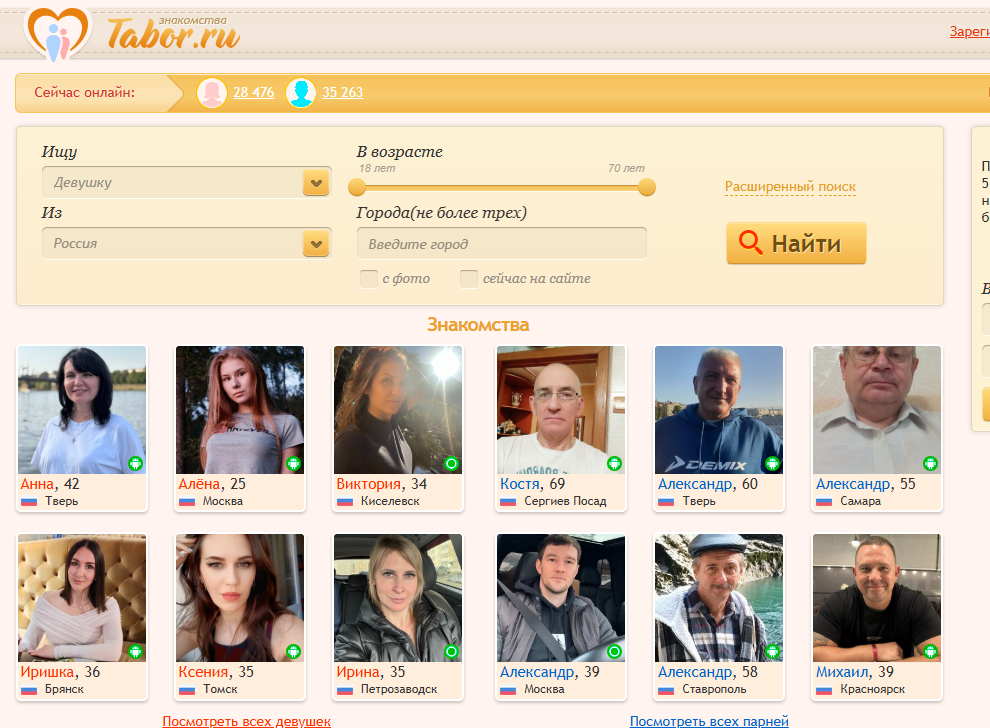Click the Костя name link
Viewport: 990px width, 728px height.
520,484
